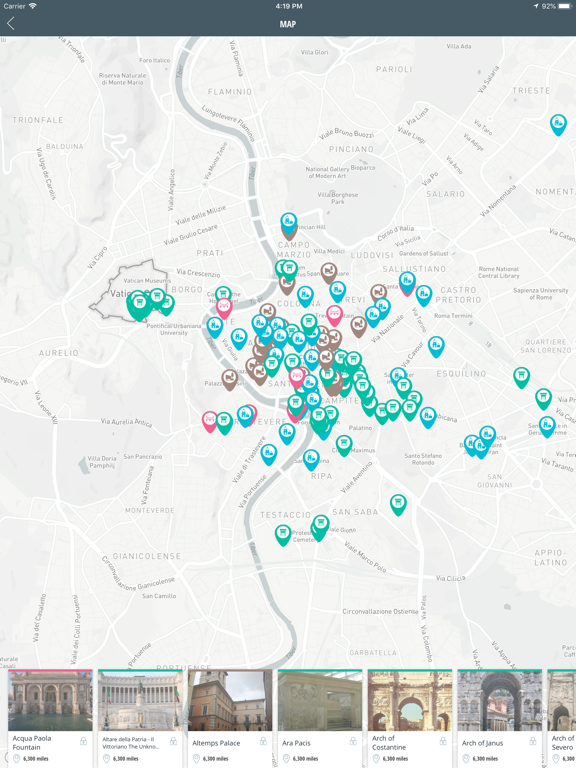Tap the battery indicator in status bar

[x=566, y=6]
